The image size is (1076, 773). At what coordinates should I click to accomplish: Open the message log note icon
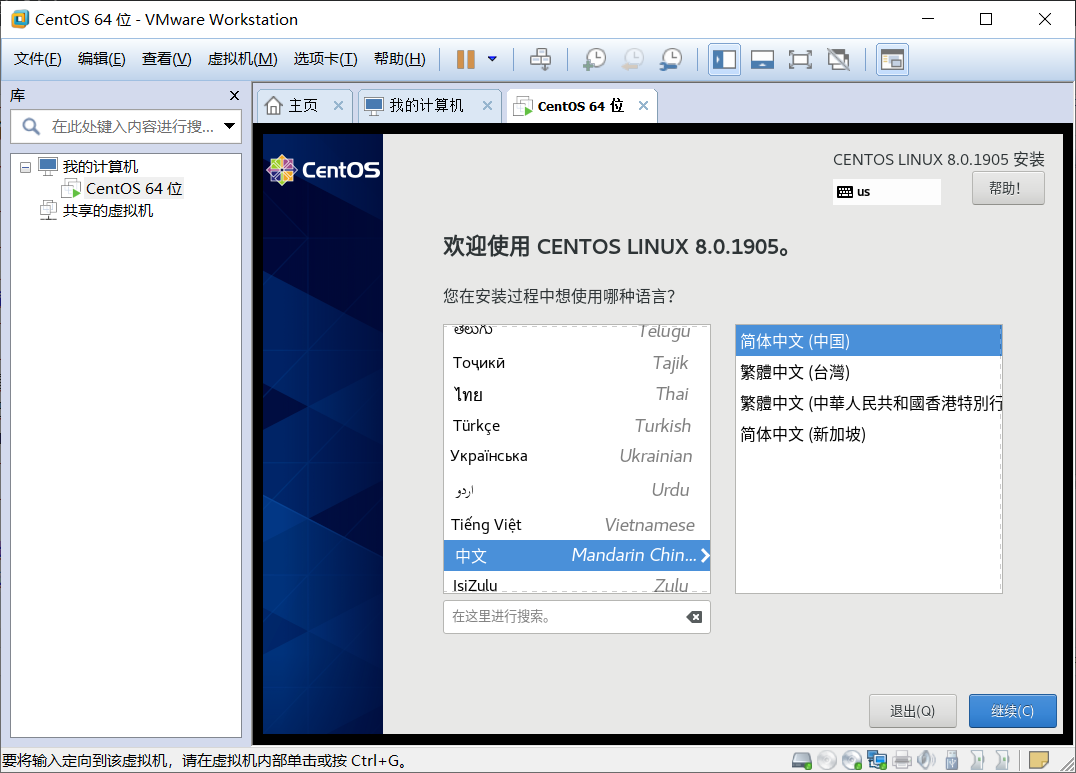1038,760
